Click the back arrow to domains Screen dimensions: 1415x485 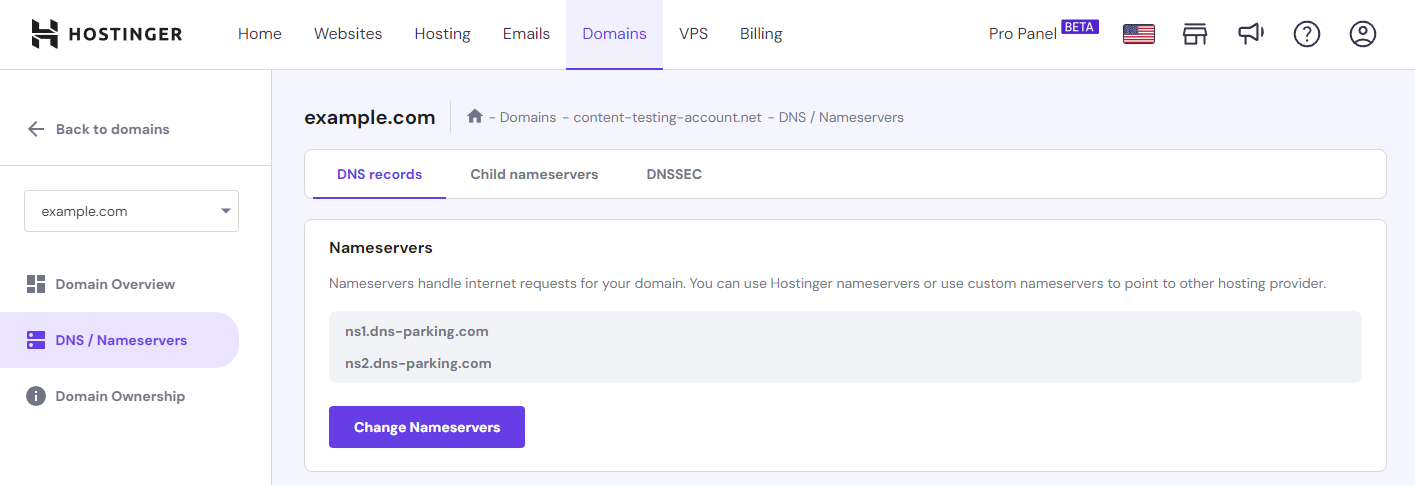click(37, 129)
